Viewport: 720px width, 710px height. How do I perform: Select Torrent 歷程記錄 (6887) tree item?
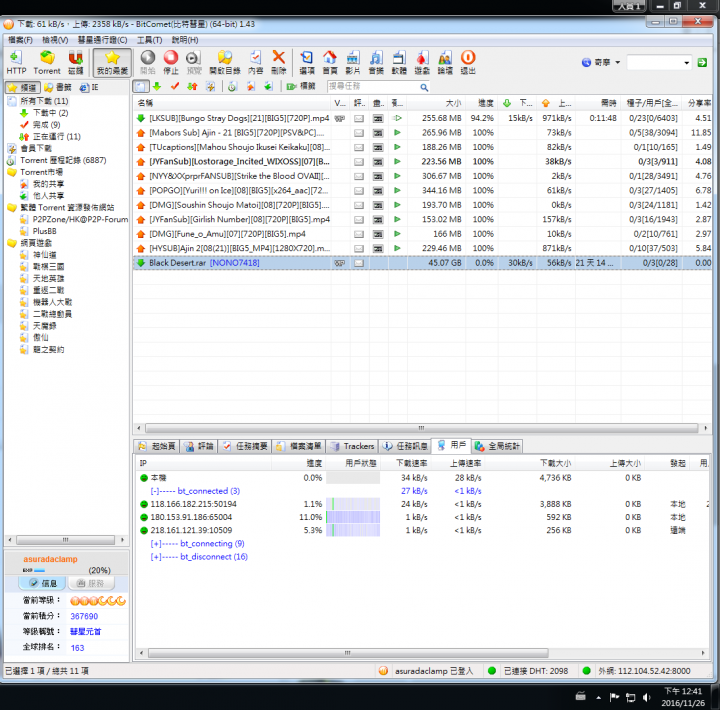(x=63, y=160)
